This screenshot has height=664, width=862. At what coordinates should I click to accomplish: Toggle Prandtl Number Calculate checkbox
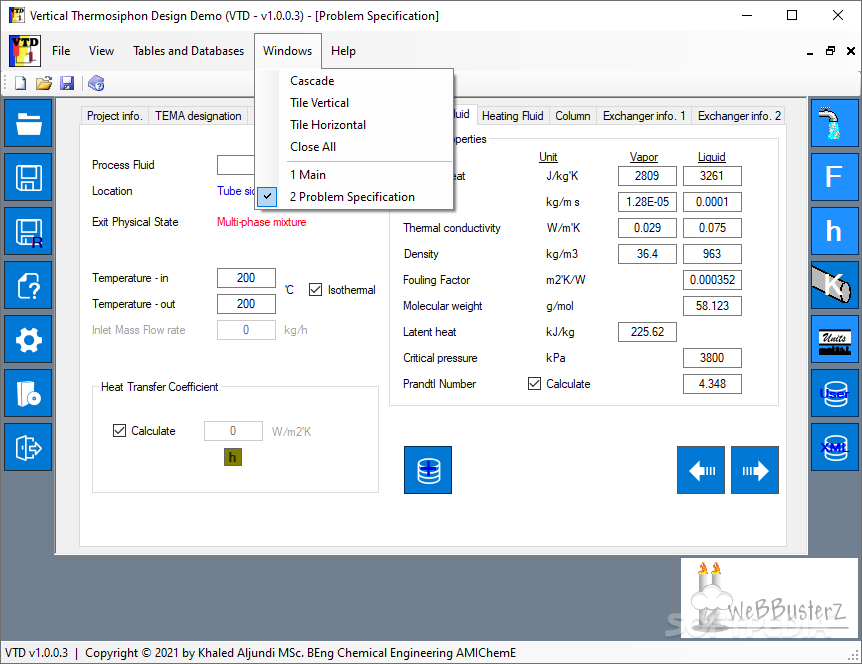534,384
